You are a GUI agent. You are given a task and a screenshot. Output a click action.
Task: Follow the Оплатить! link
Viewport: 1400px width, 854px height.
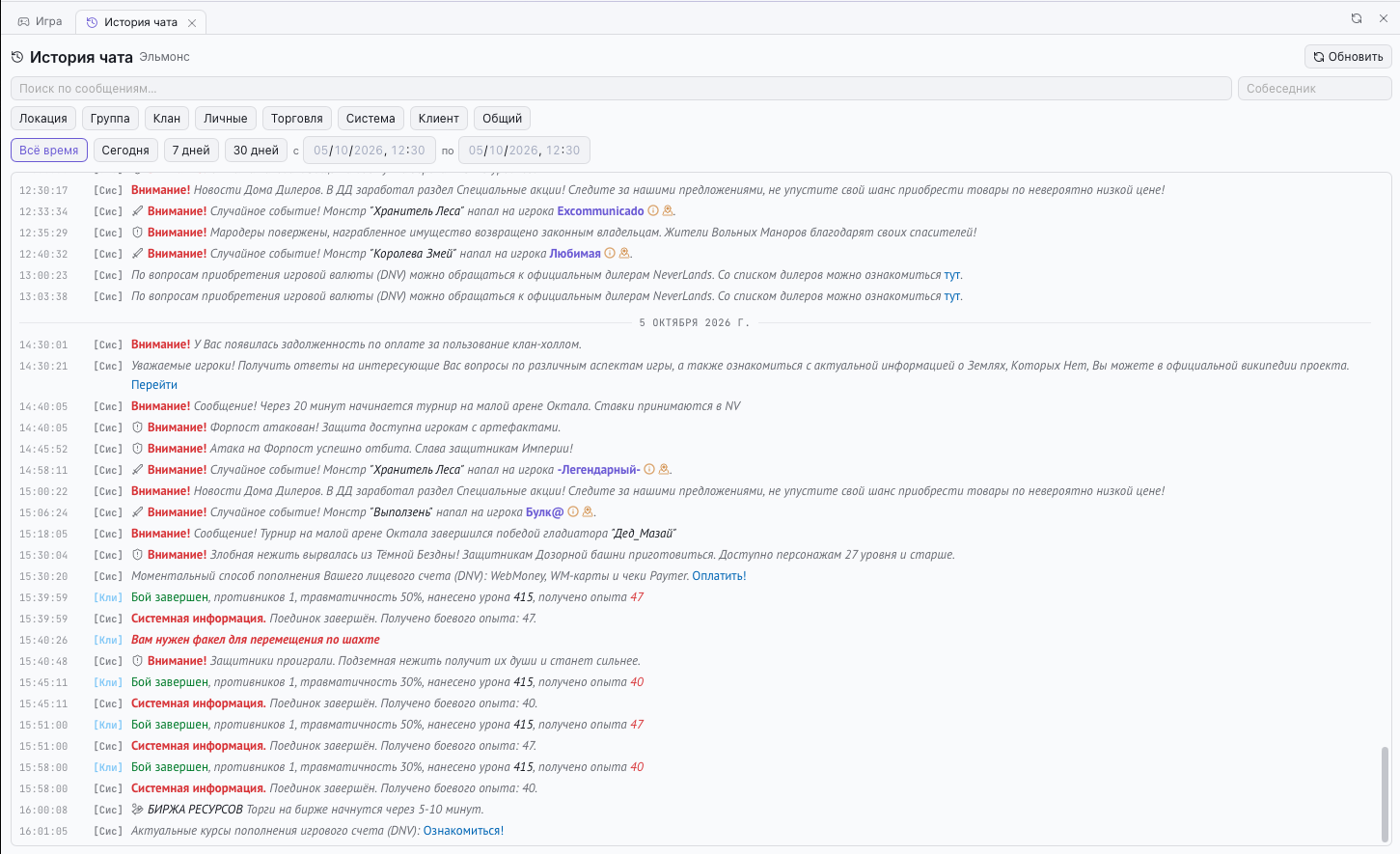pyautogui.click(x=719, y=576)
